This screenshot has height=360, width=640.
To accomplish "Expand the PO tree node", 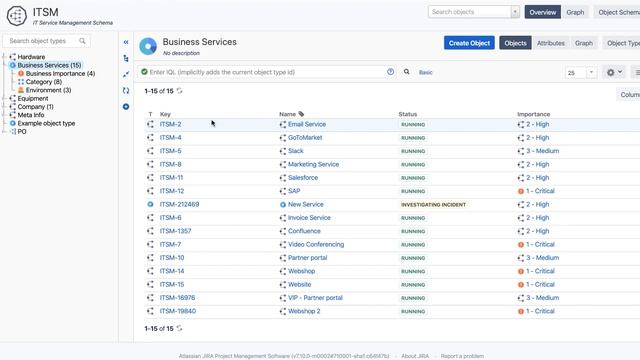I will click(x=4, y=131).
